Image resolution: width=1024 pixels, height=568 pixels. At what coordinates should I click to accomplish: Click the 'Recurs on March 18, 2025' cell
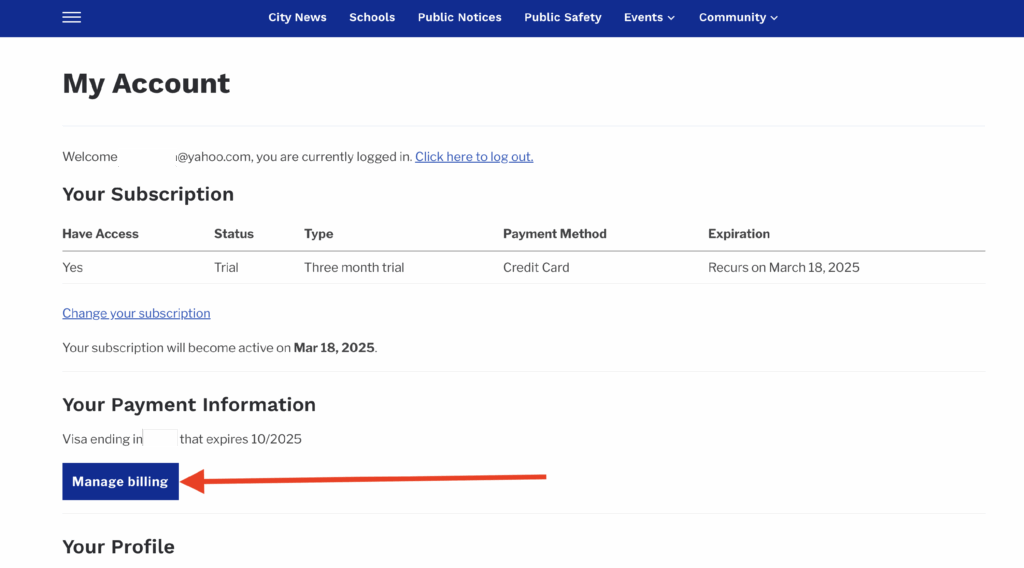pos(783,268)
